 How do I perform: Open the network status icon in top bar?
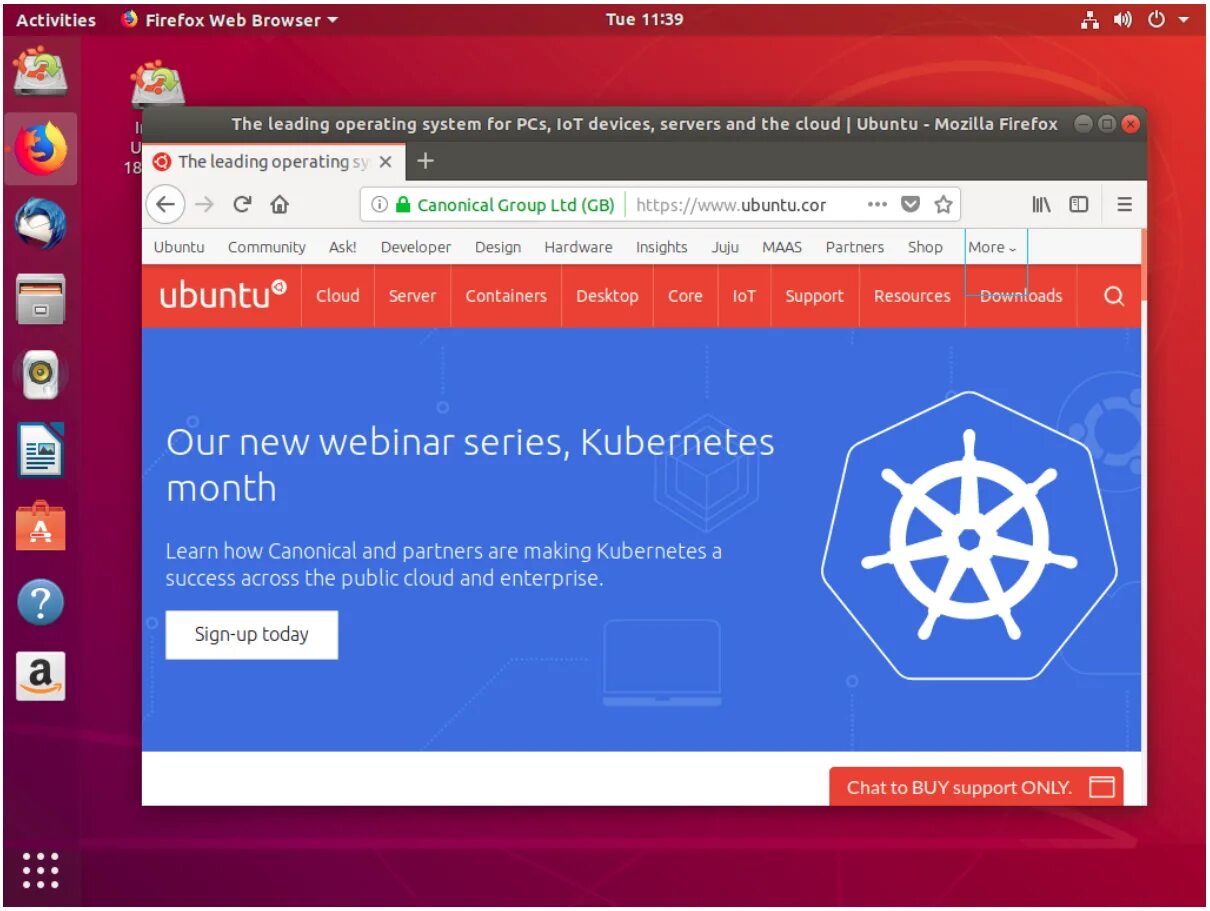pyautogui.click(x=1091, y=20)
